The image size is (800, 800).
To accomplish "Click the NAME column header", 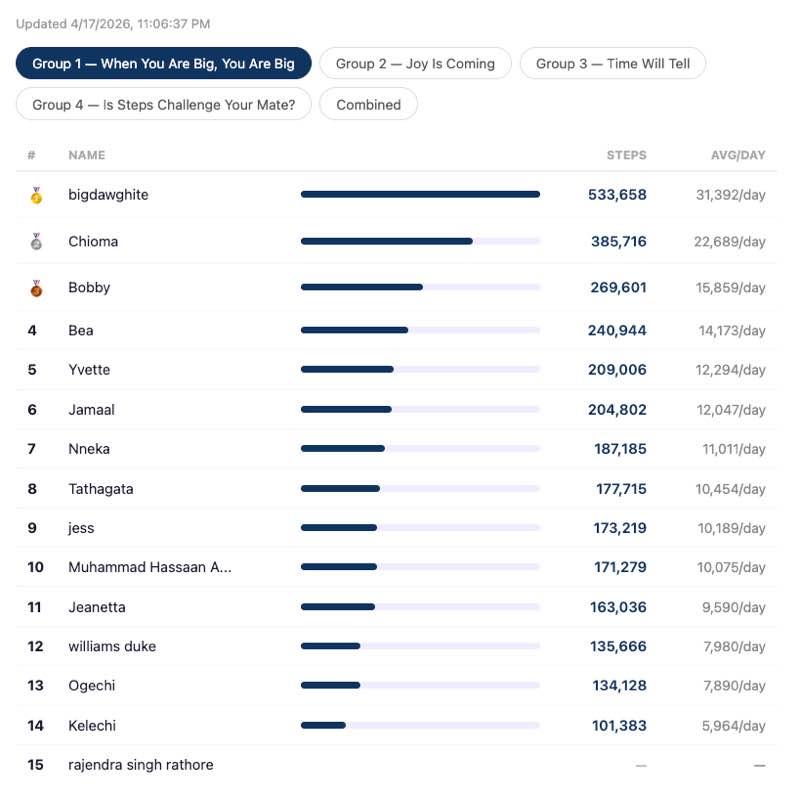I will 86,155.
